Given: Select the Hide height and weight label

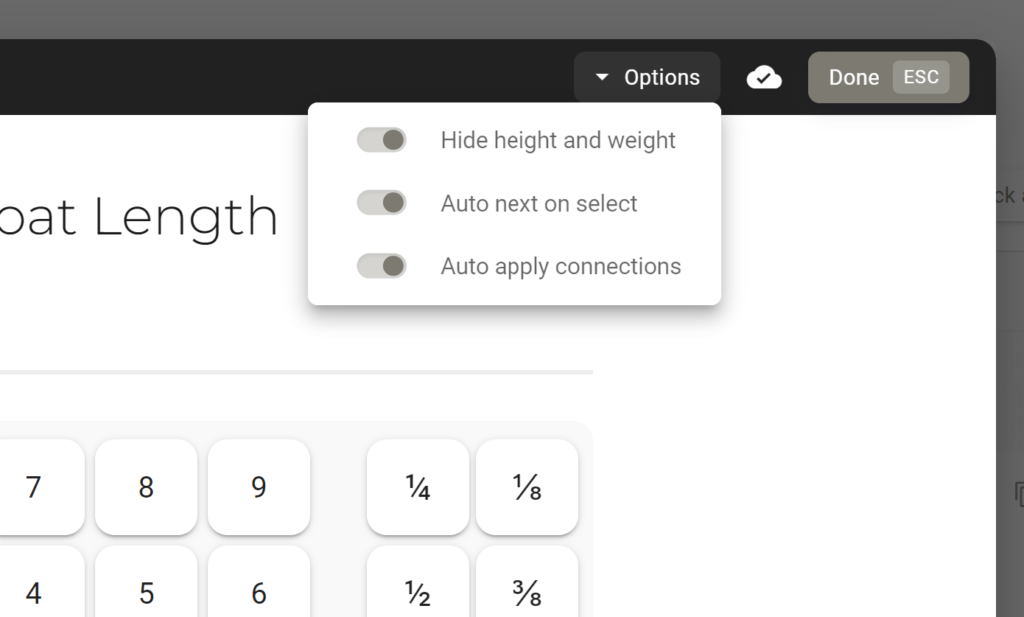Looking at the screenshot, I should [558, 140].
